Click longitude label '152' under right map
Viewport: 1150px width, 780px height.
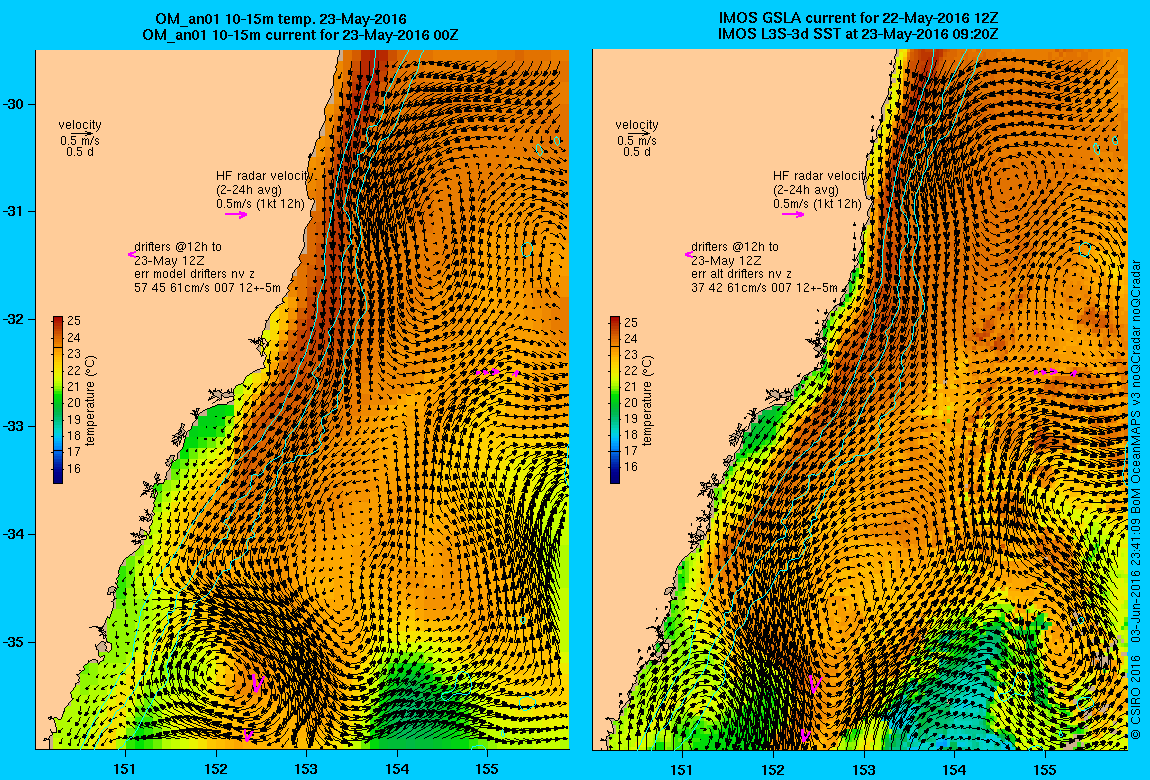click(773, 769)
